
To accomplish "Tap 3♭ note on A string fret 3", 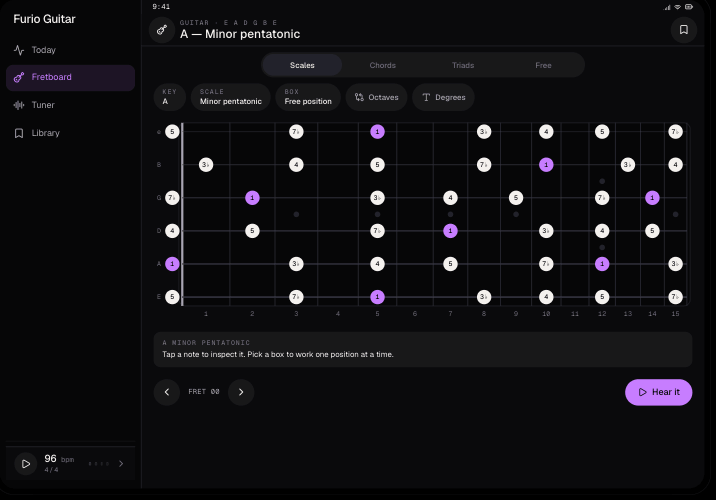I will 296,264.
